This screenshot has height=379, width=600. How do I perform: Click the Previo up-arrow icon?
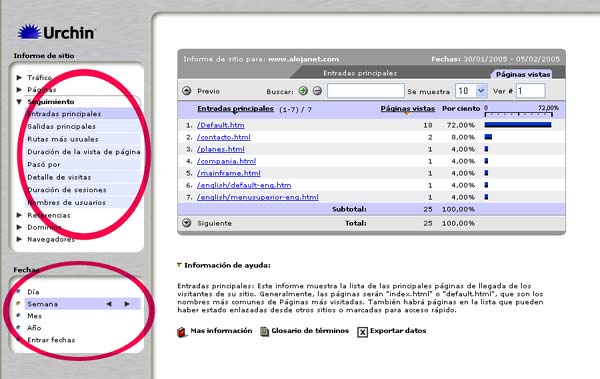pyautogui.click(x=186, y=91)
